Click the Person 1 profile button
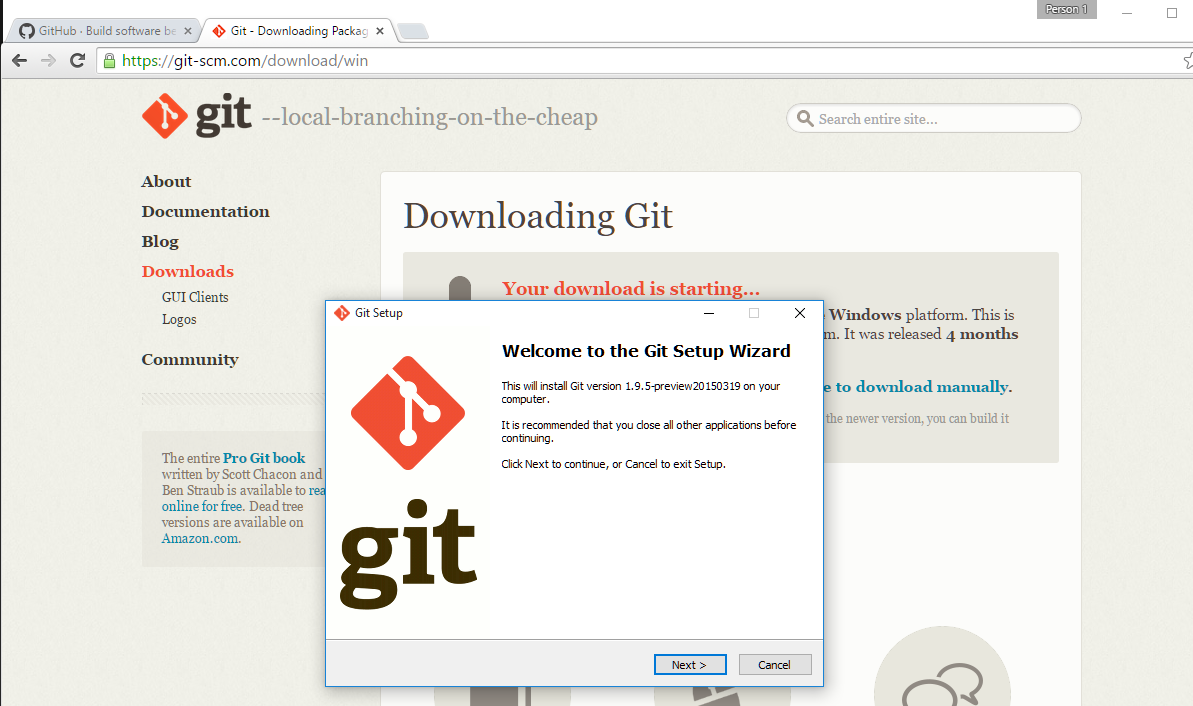This screenshot has height=706, width=1193. tap(1065, 8)
